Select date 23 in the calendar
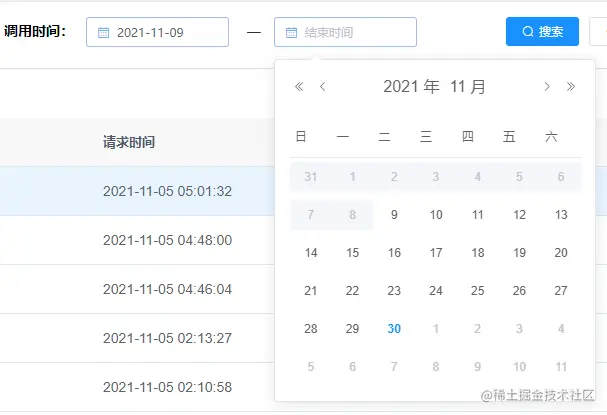 (394, 291)
